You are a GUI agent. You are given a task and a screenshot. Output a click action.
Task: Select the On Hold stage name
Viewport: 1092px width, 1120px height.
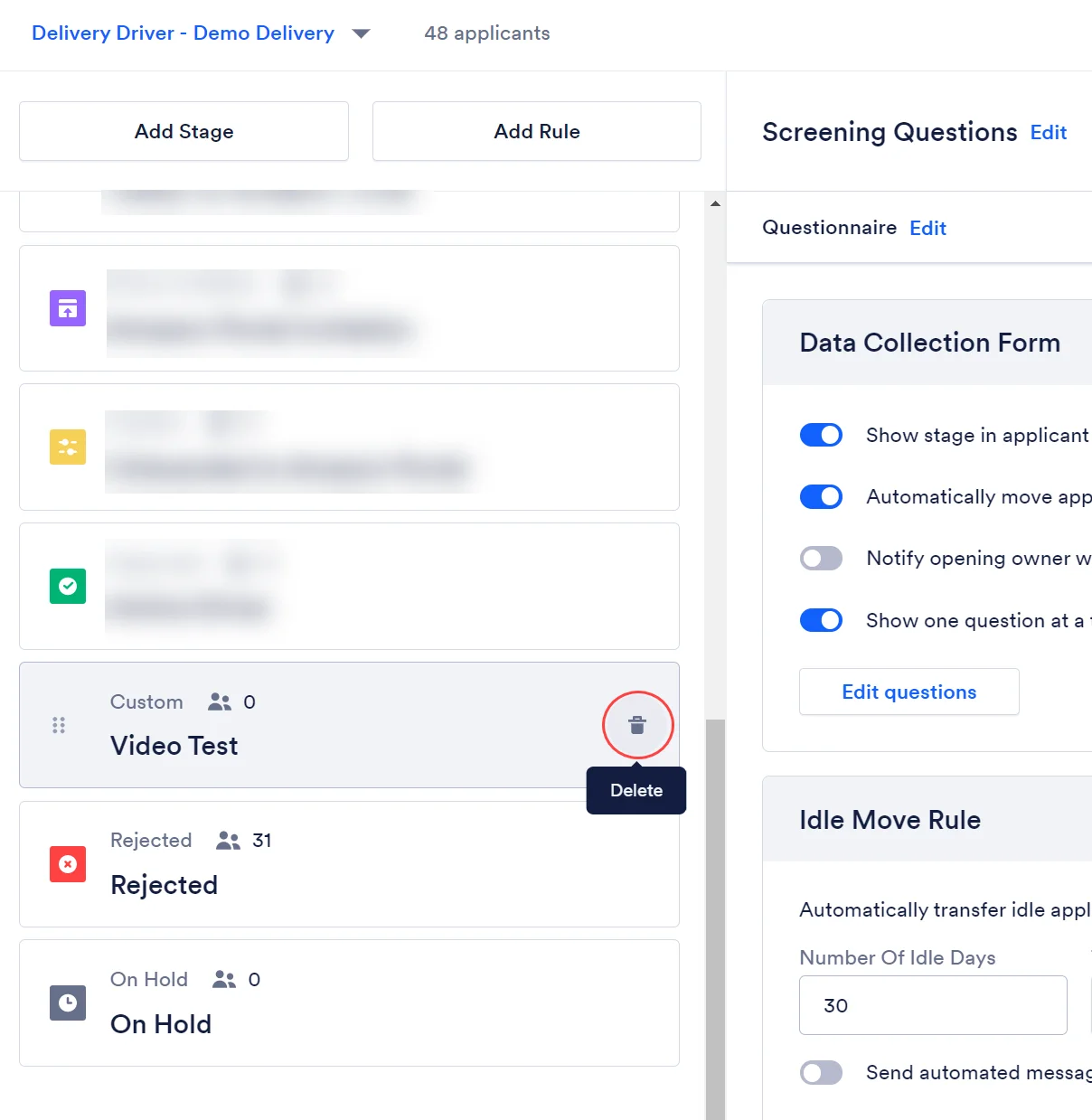[161, 1024]
